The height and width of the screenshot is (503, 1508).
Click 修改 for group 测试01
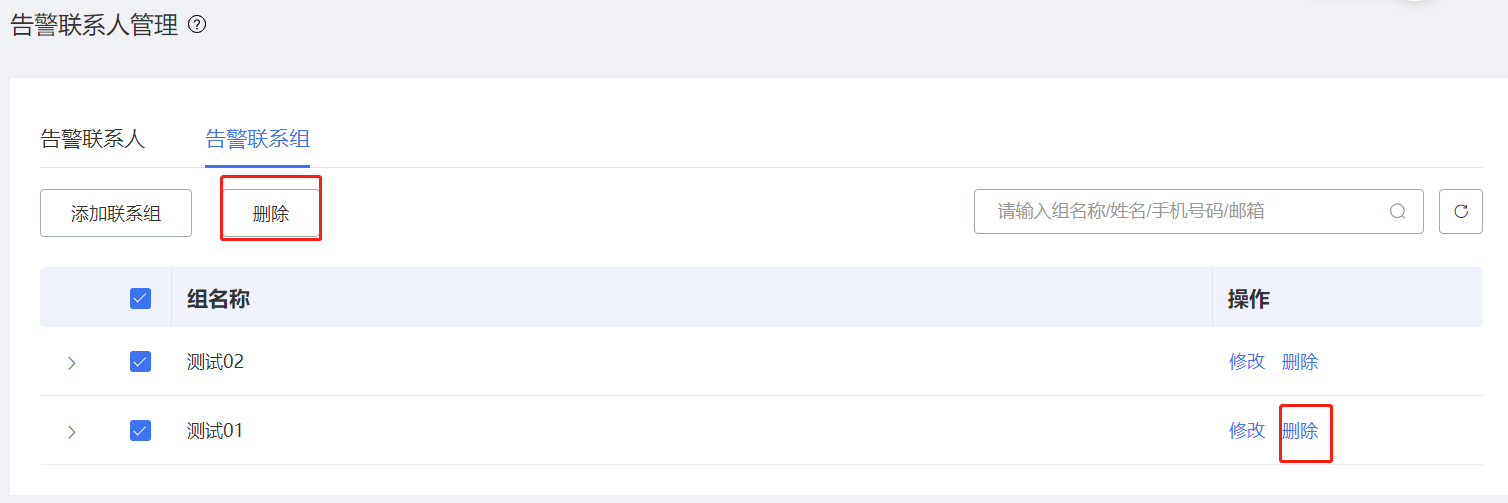[1247, 431]
